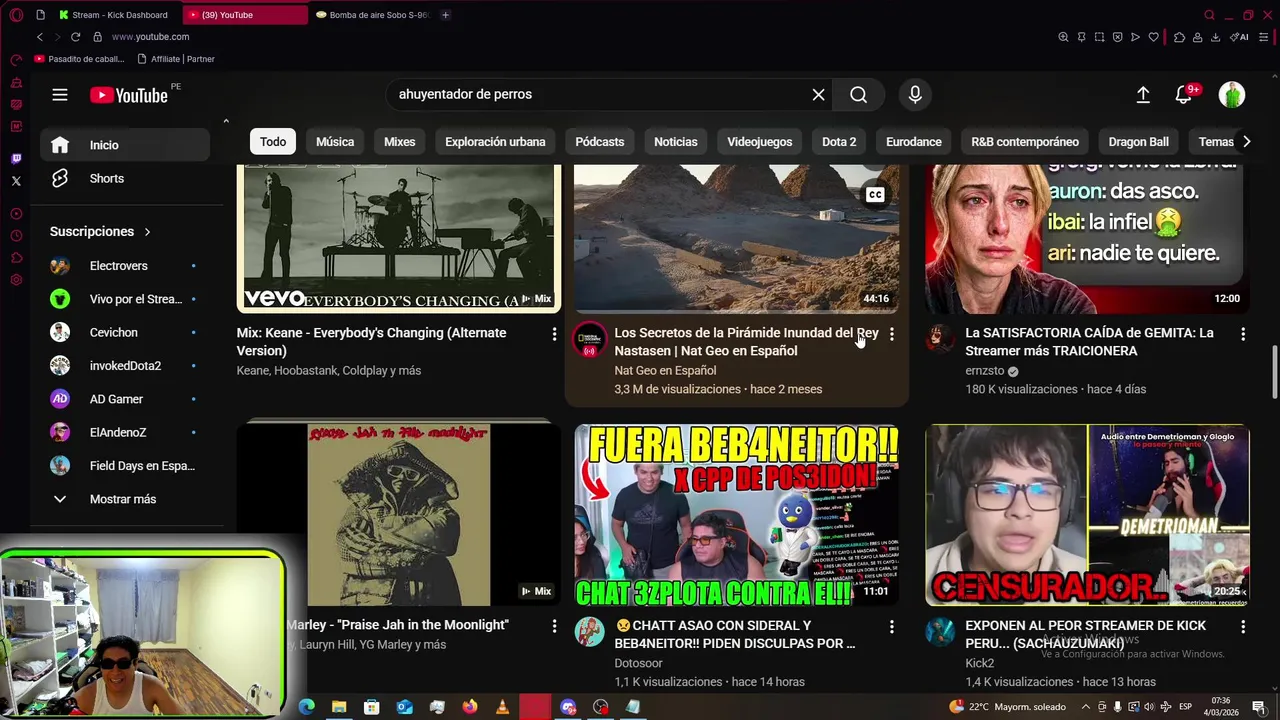Play the Keane Everybody's Changing mix thumbnail

point(399,238)
